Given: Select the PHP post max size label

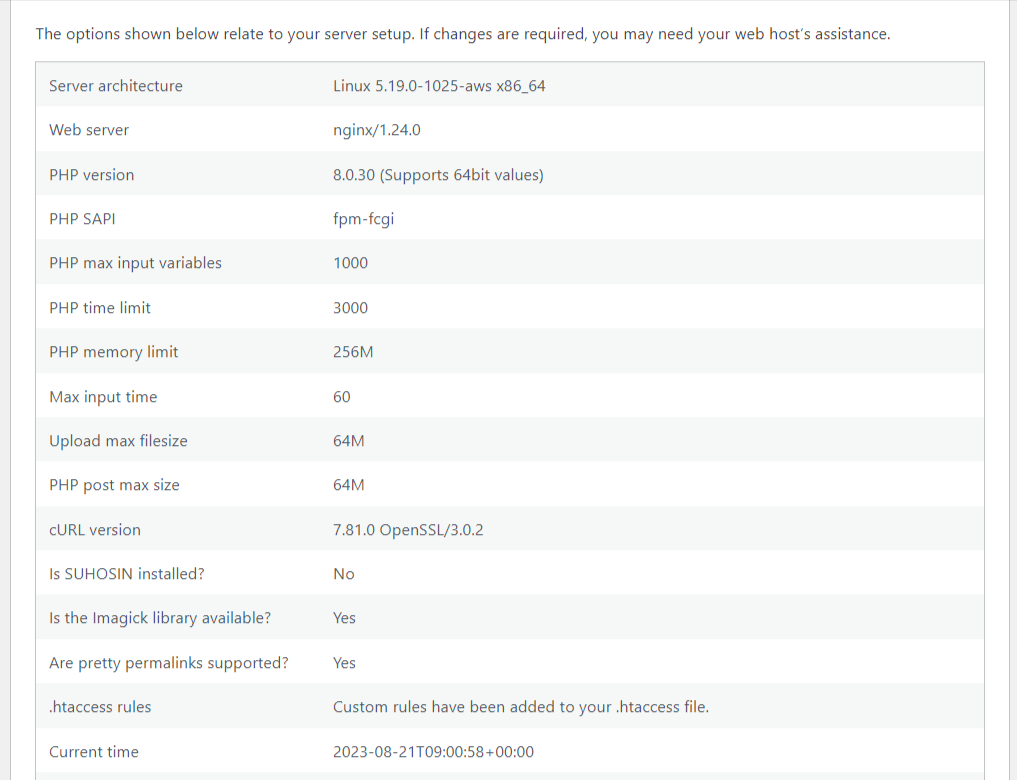Looking at the screenshot, I should 114,484.
